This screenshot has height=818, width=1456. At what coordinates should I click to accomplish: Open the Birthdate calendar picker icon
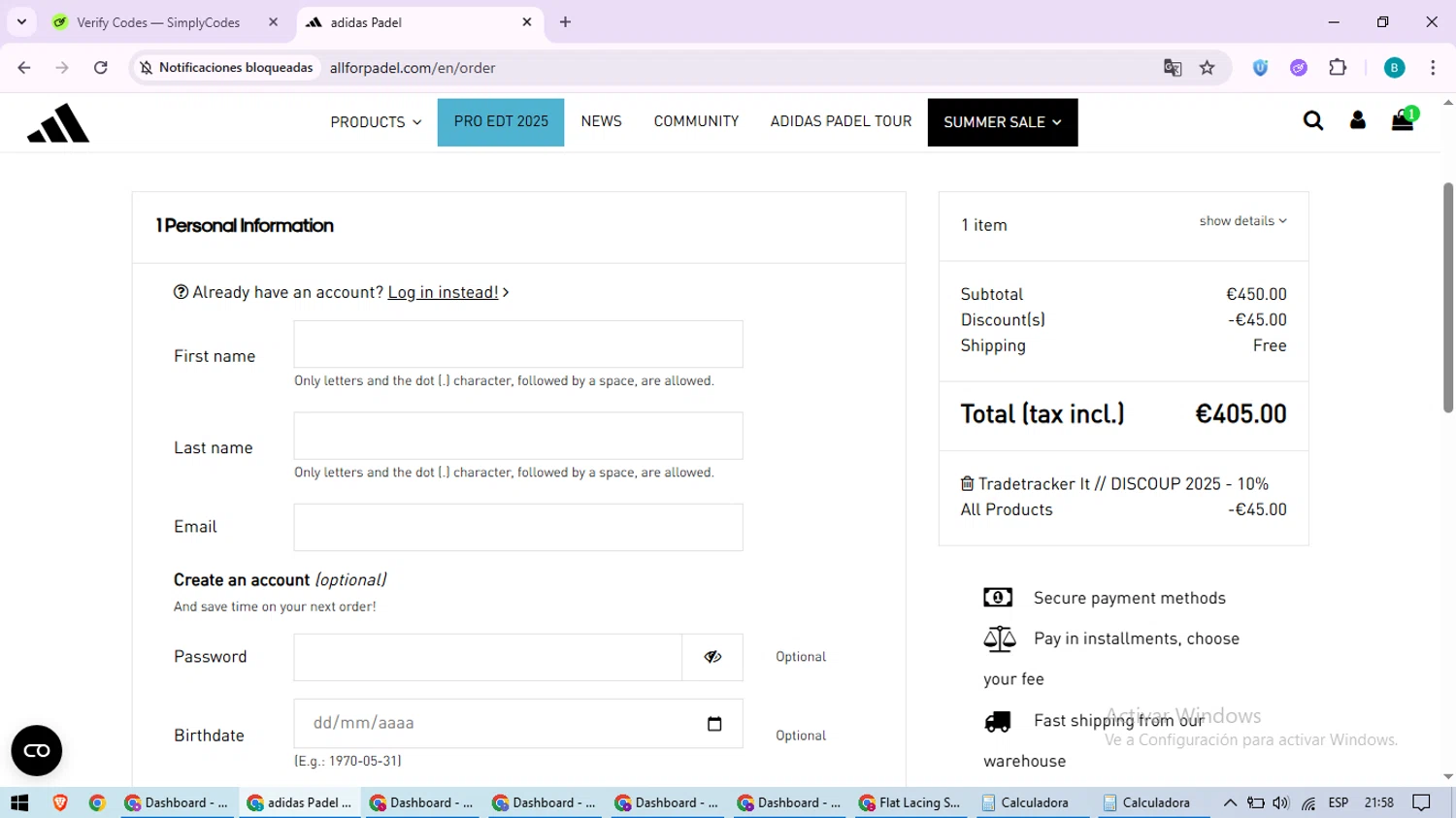(x=714, y=724)
